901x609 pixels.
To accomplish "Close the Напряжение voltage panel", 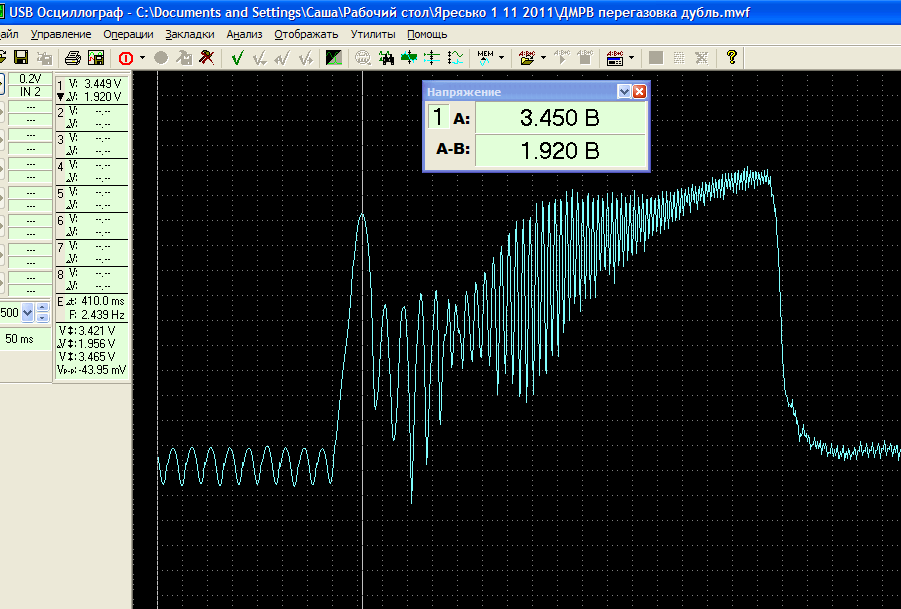I will coord(640,91).
